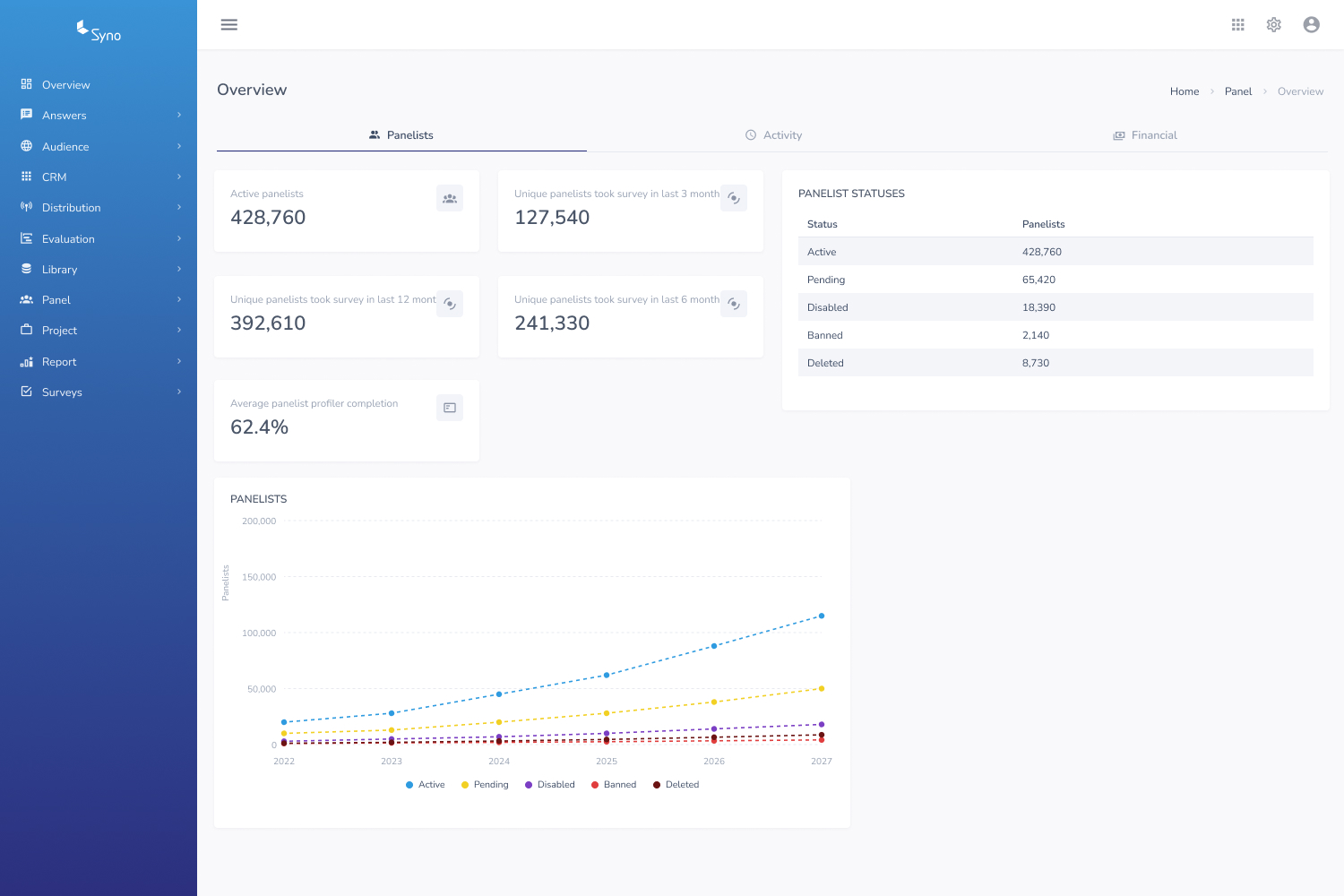Click the Panelists column header
Viewport: 1344px width, 896px height.
click(x=1044, y=224)
